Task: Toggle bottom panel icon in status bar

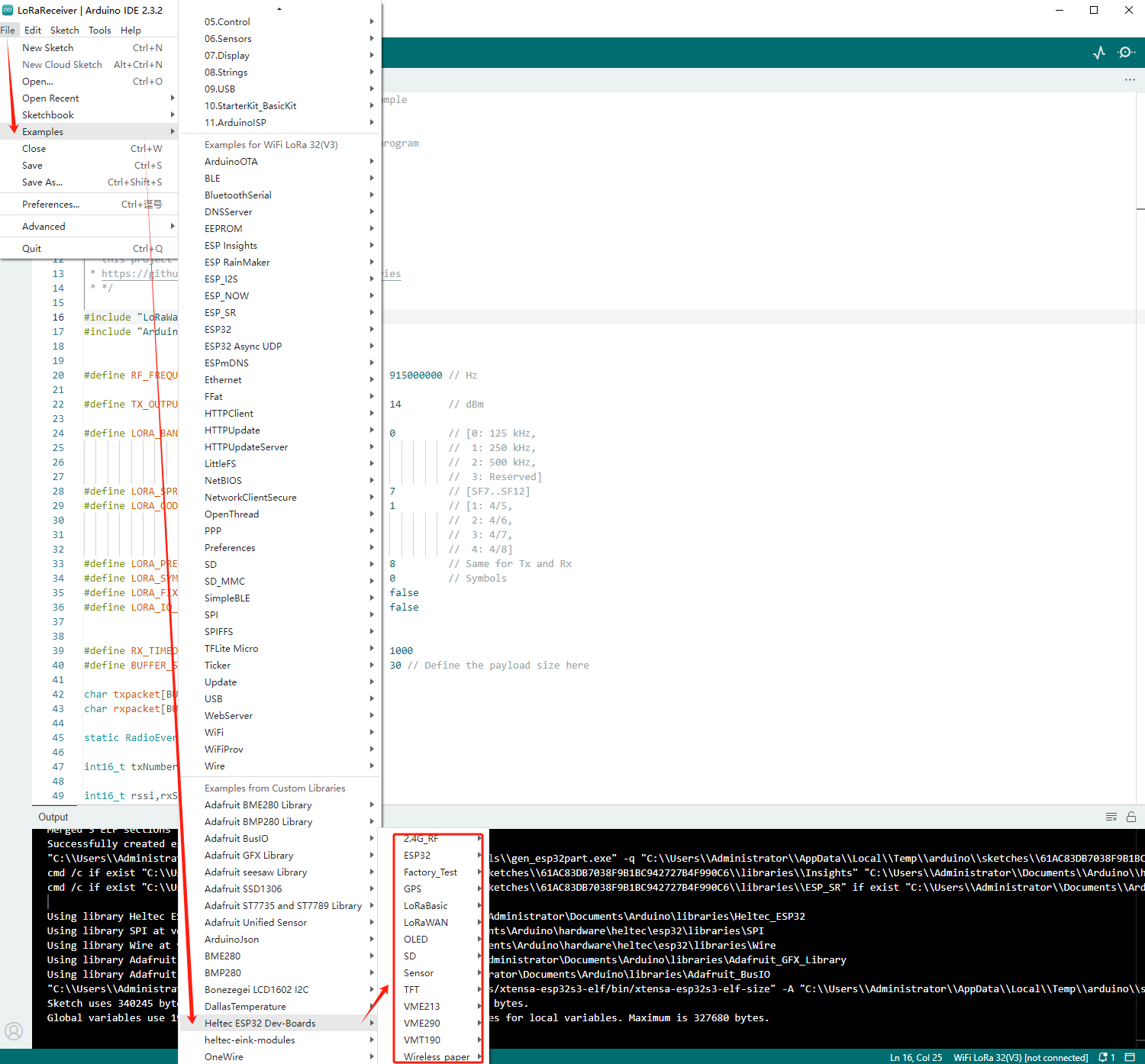Action: click(1130, 1057)
